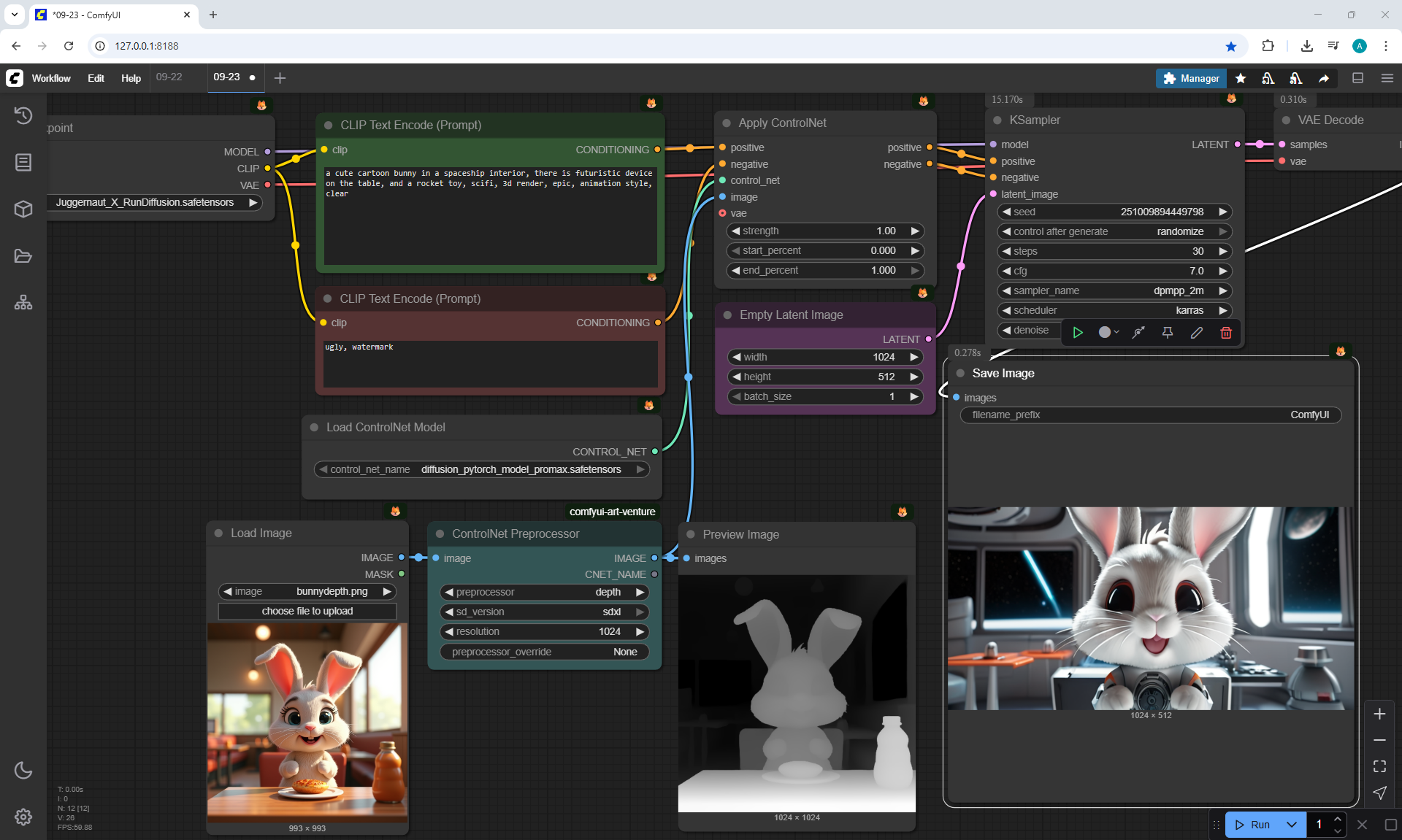1402x840 pixels.
Task: Open the node color picker dropdown
Action: pos(1108,333)
